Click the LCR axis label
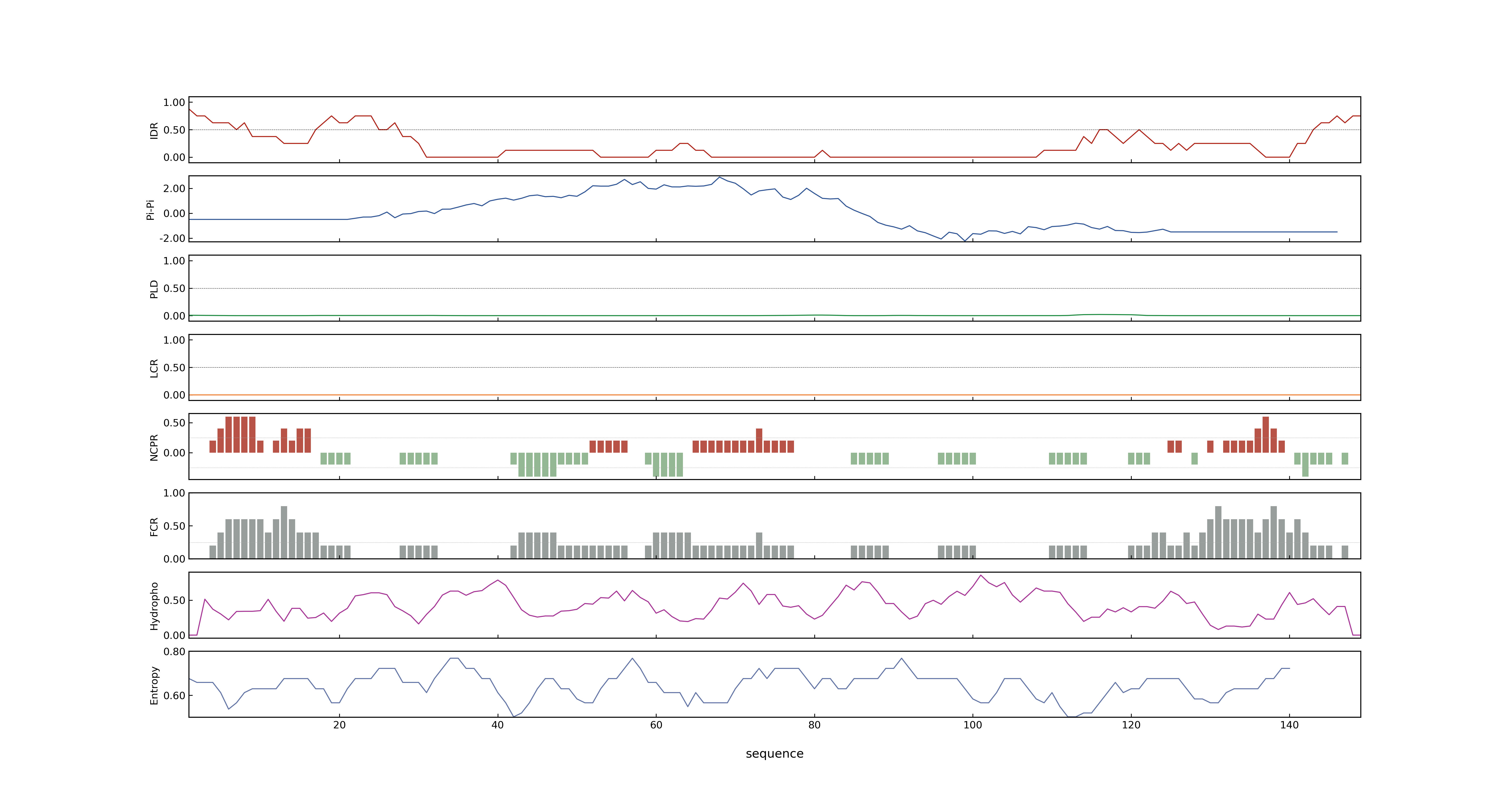The height and width of the screenshot is (806, 1512). coord(154,368)
